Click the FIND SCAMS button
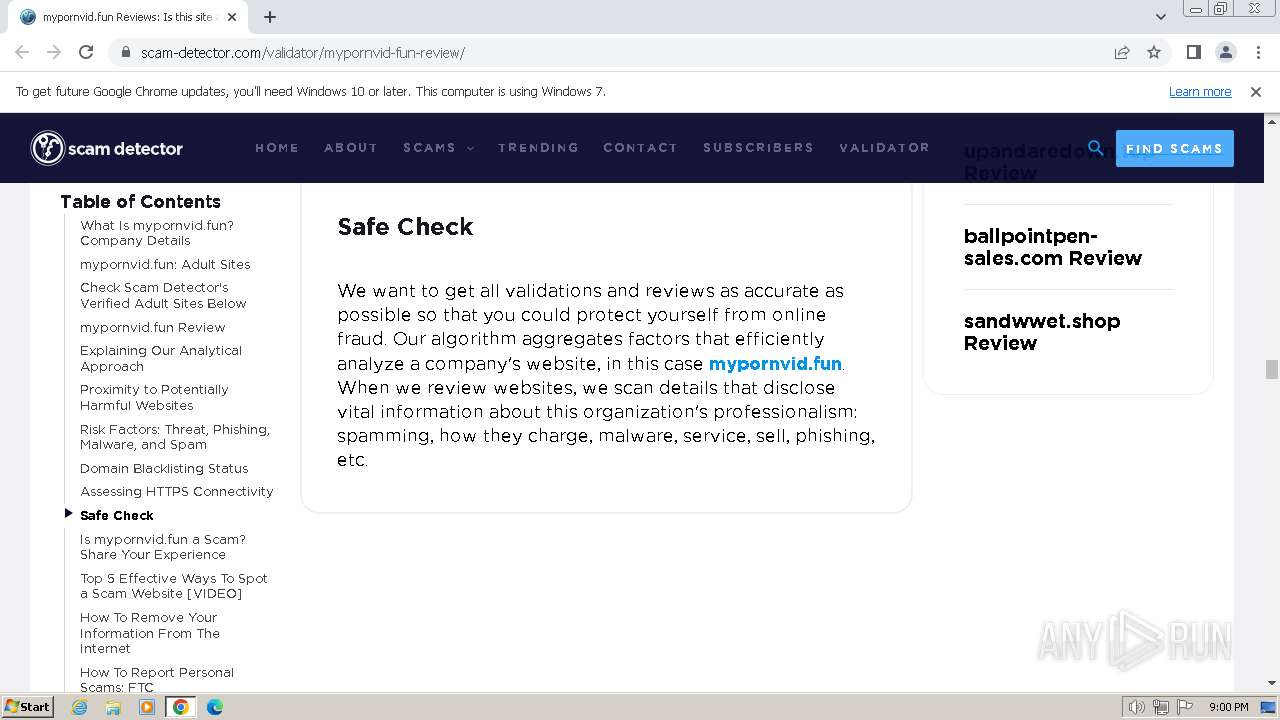This screenshot has height=720, width=1280. (1174, 148)
